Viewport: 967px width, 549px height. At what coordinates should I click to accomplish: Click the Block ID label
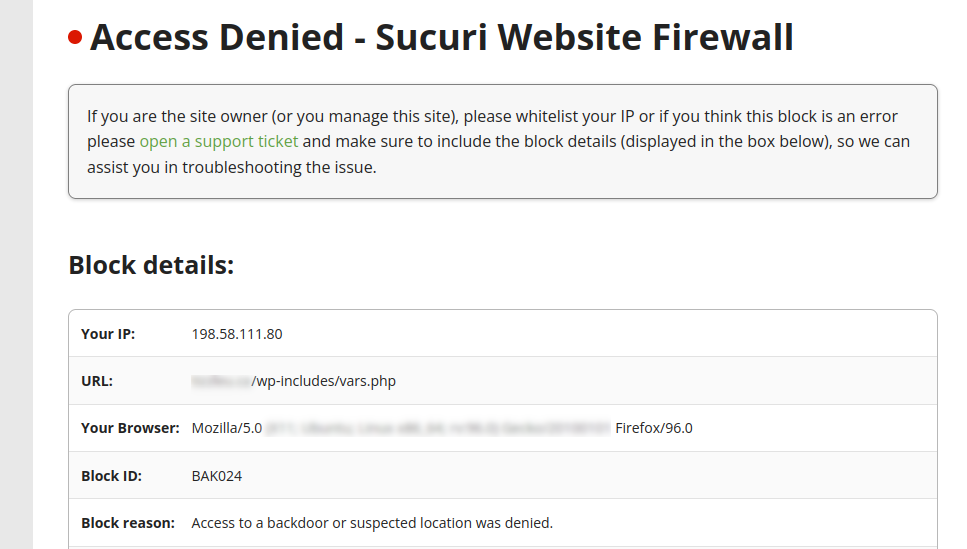pos(111,476)
